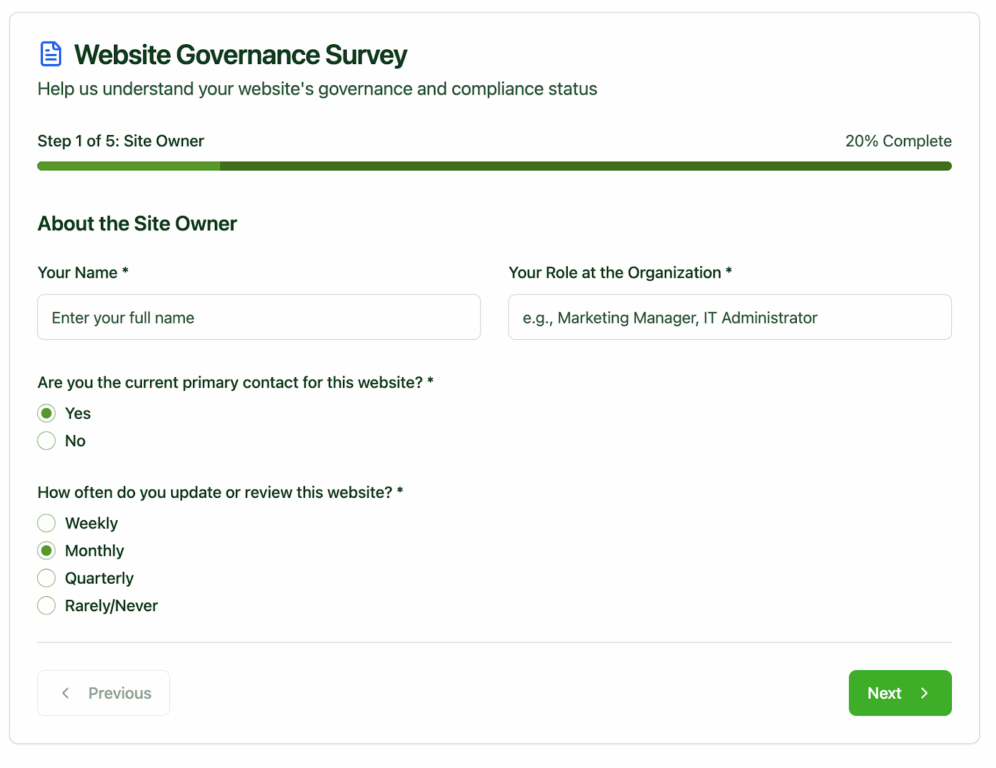Select Yes for primary contact
Viewport: 996px width, 768px height.
(x=47, y=413)
